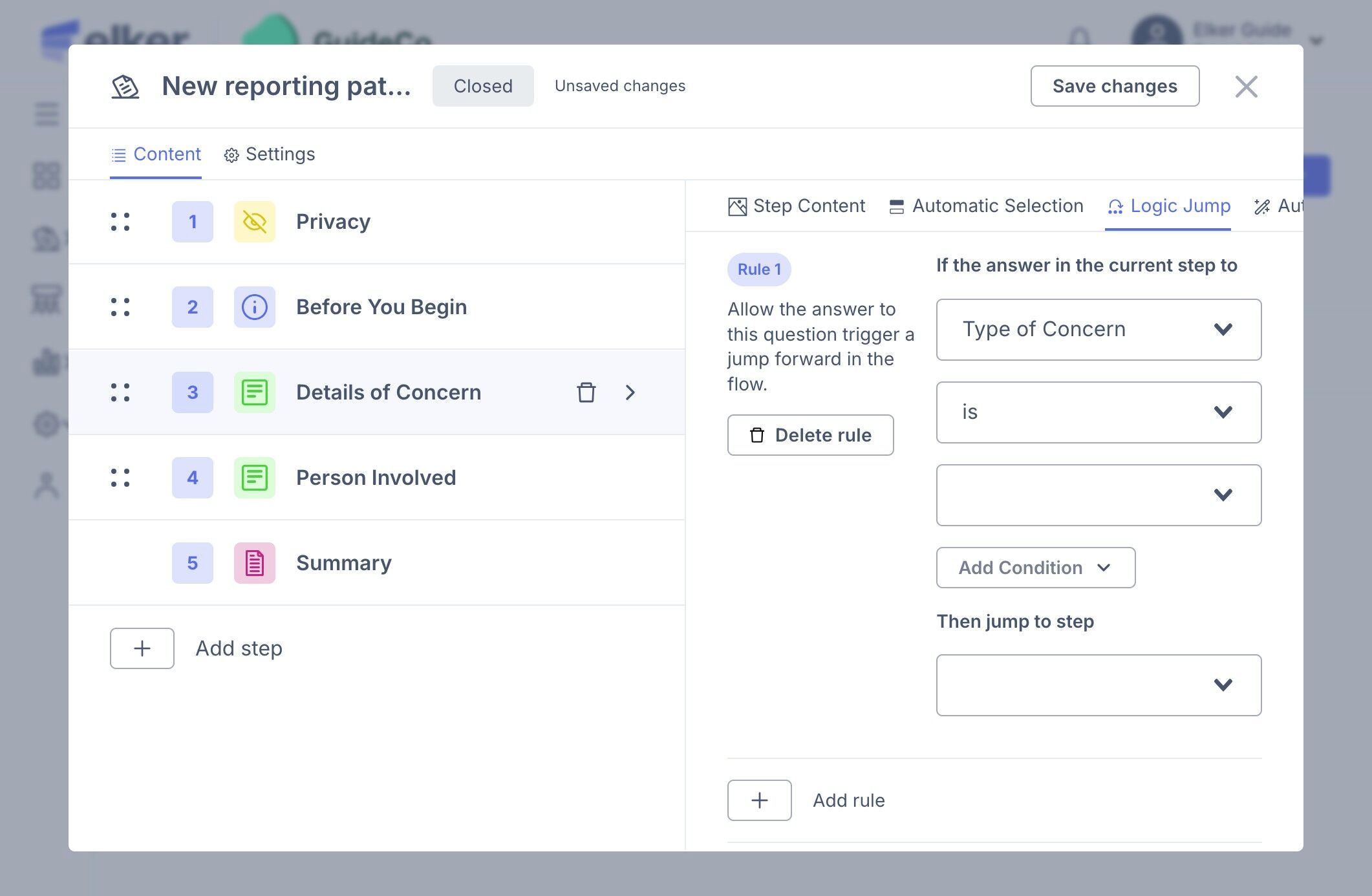Click the Save changes button
Screen dimensions: 1372x896
[1114, 86]
